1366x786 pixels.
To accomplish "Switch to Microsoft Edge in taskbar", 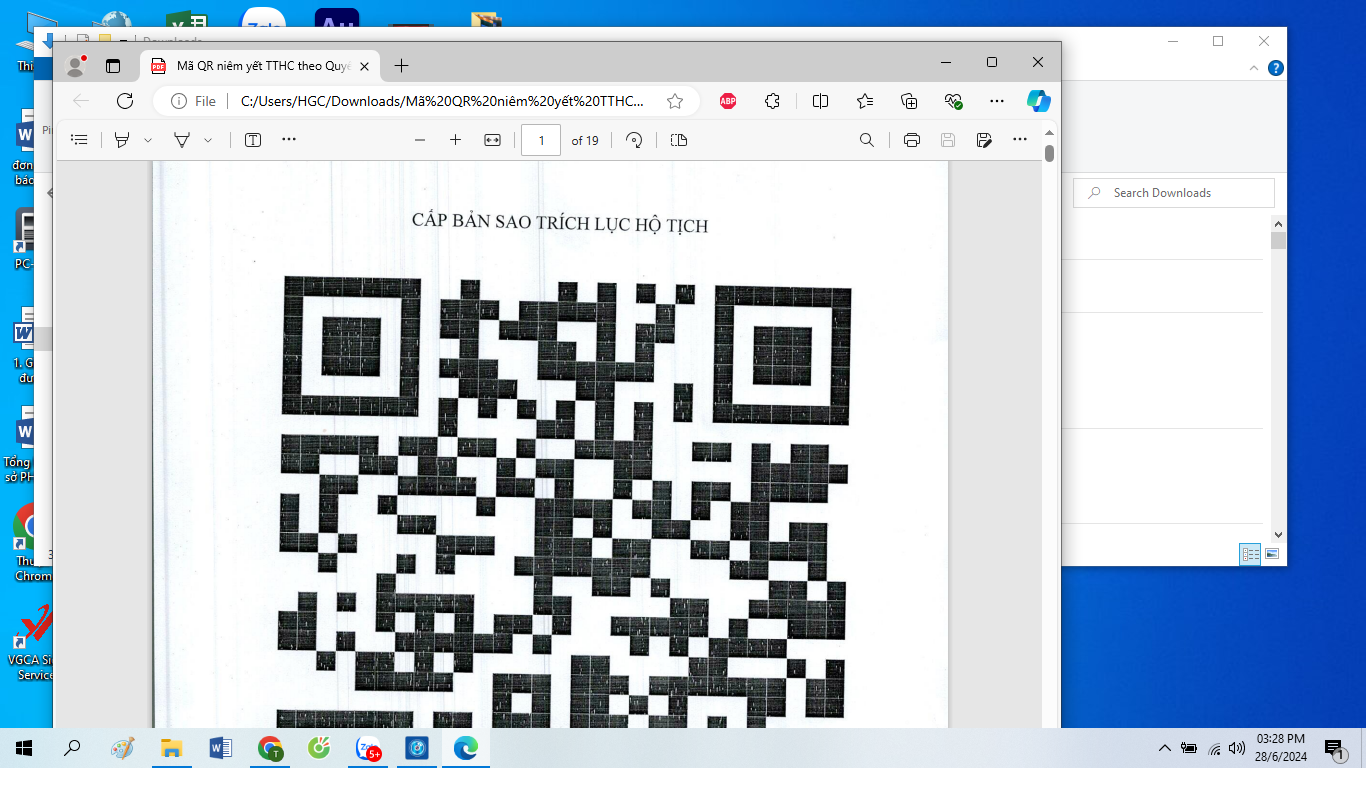I will point(466,748).
